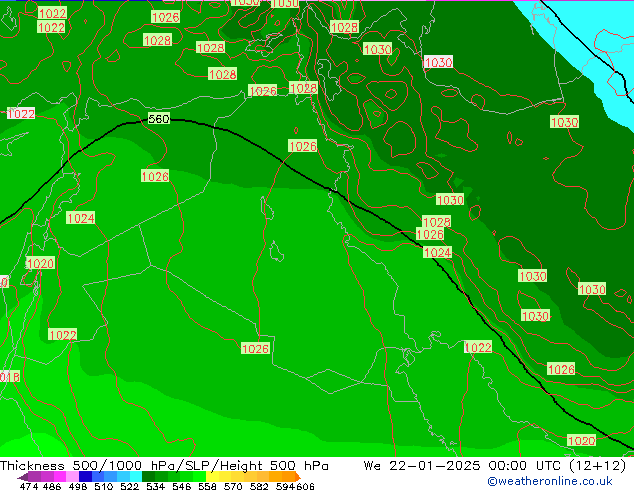Select the chart title 'Thickness 500/1000 hPa/SLP/Height 500 hPa'
Screen dimensions: 634x490
pos(164,466)
